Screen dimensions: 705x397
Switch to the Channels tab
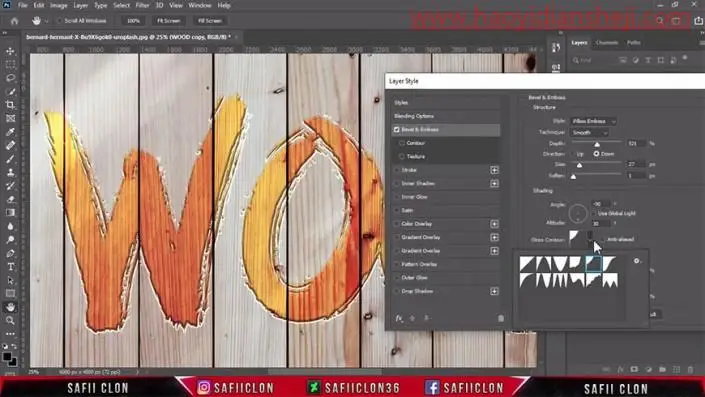tap(607, 43)
